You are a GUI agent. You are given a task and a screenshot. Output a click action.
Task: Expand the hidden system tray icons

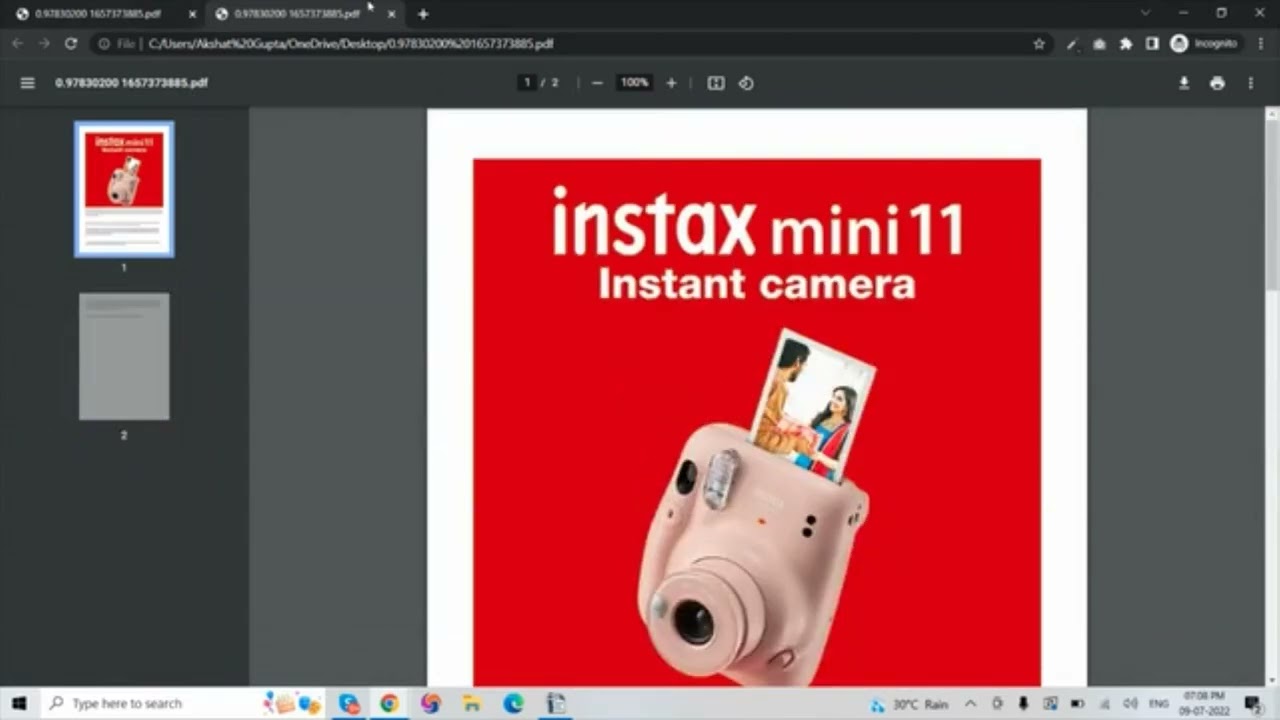(970, 704)
